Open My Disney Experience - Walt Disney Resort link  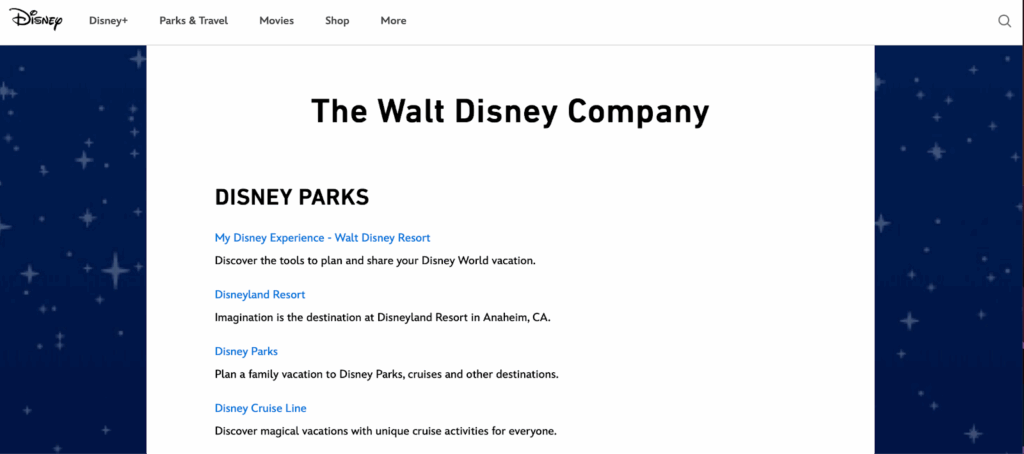tap(322, 238)
